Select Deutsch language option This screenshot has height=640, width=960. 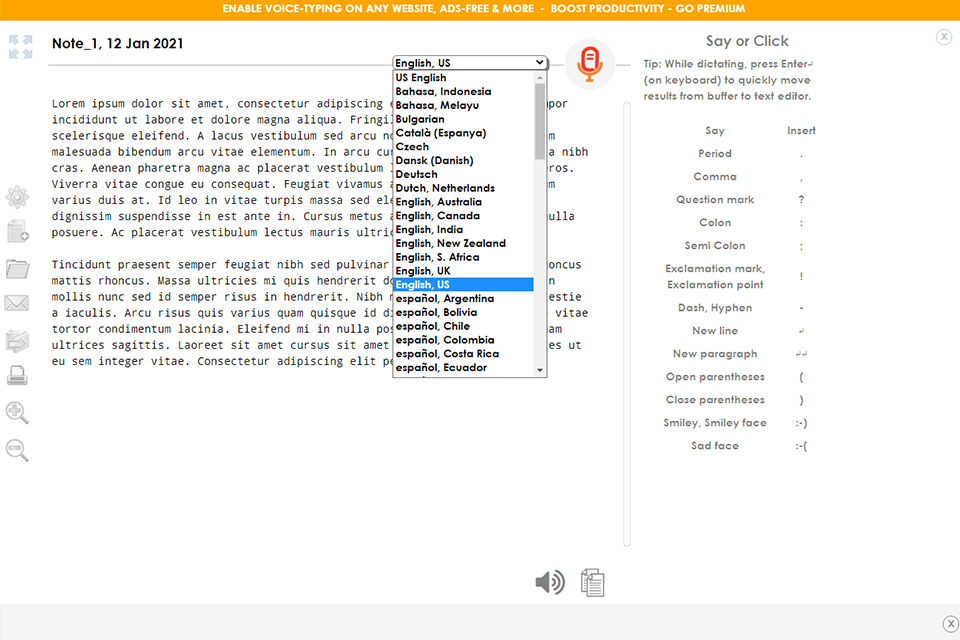463,174
